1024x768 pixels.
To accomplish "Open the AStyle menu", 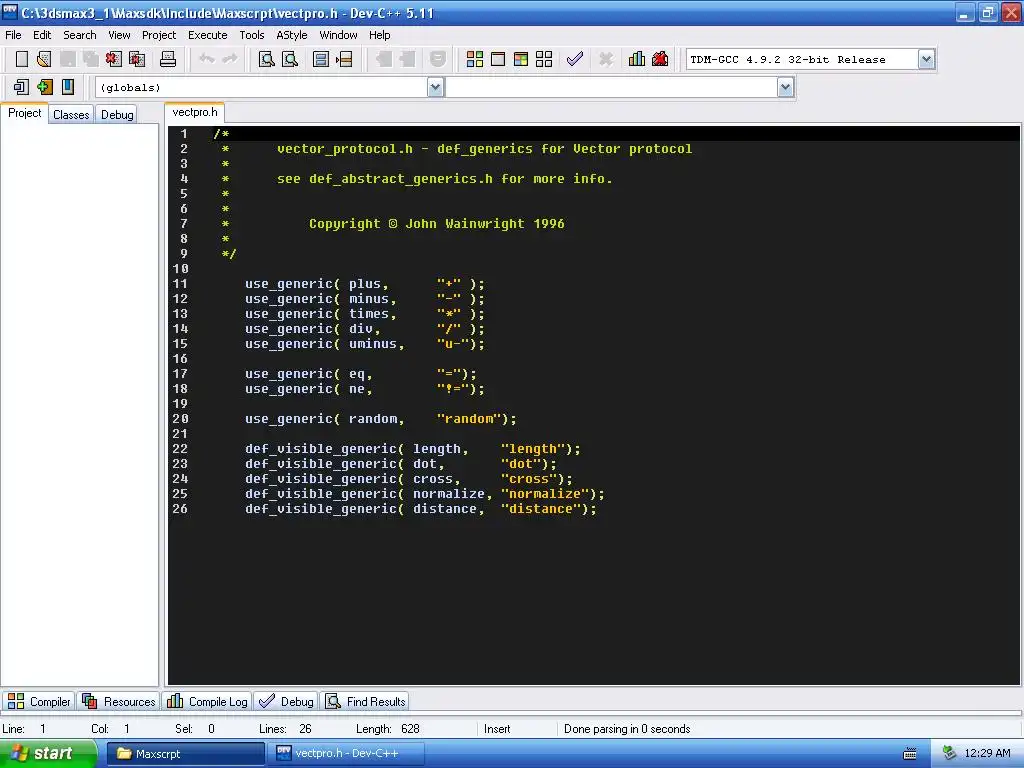I will [x=291, y=35].
